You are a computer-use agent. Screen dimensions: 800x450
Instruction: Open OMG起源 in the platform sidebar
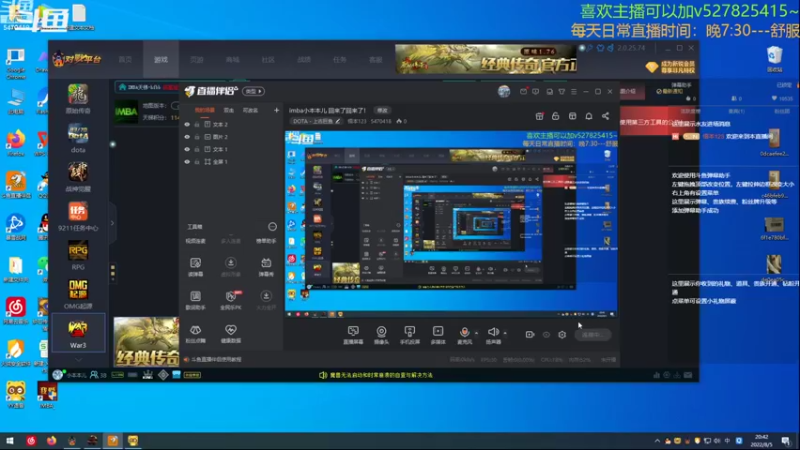pos(78,294)
